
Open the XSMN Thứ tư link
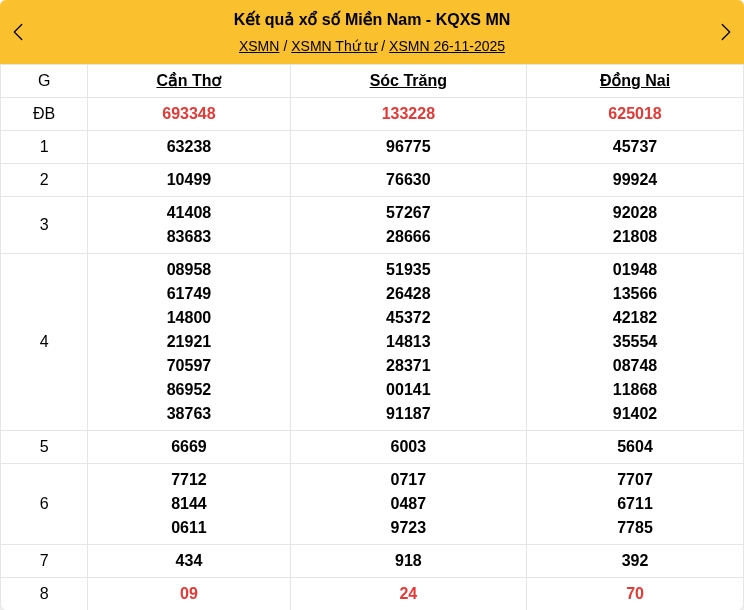[334, 46]
